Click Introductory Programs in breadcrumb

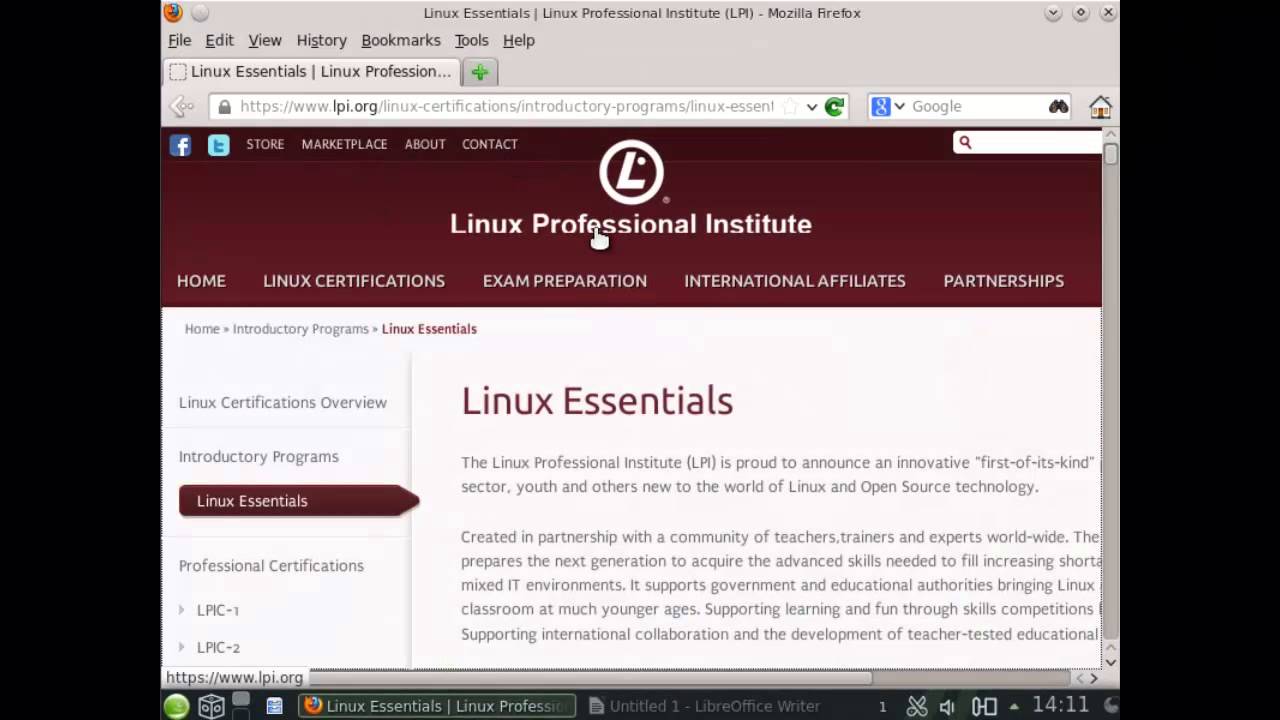(x=301, y=329)
